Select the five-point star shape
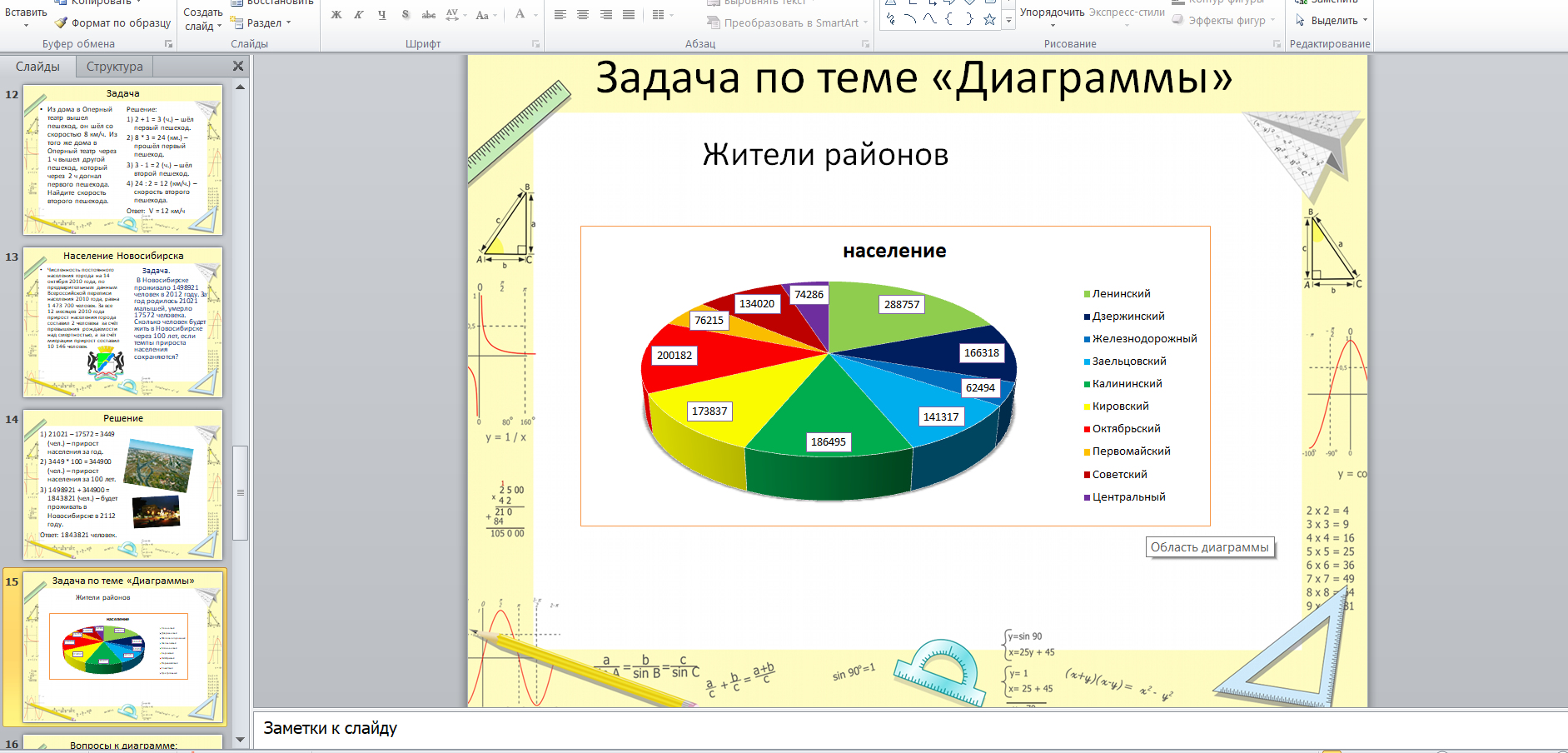 click(989, 19)
